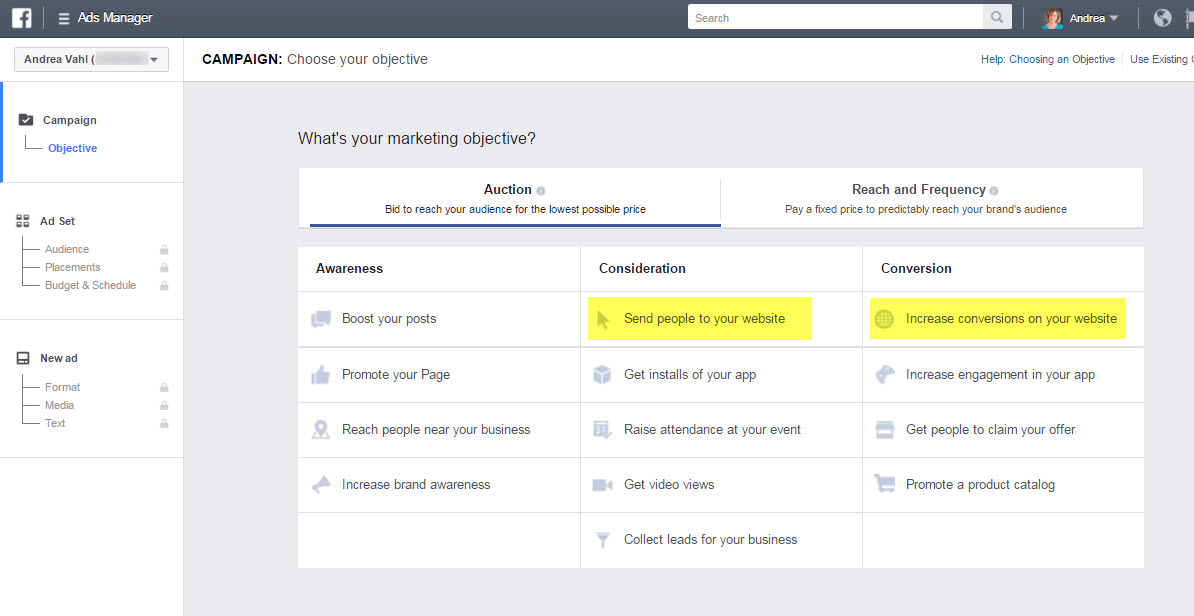Select the Promote a product catalog cart icon

884,484
